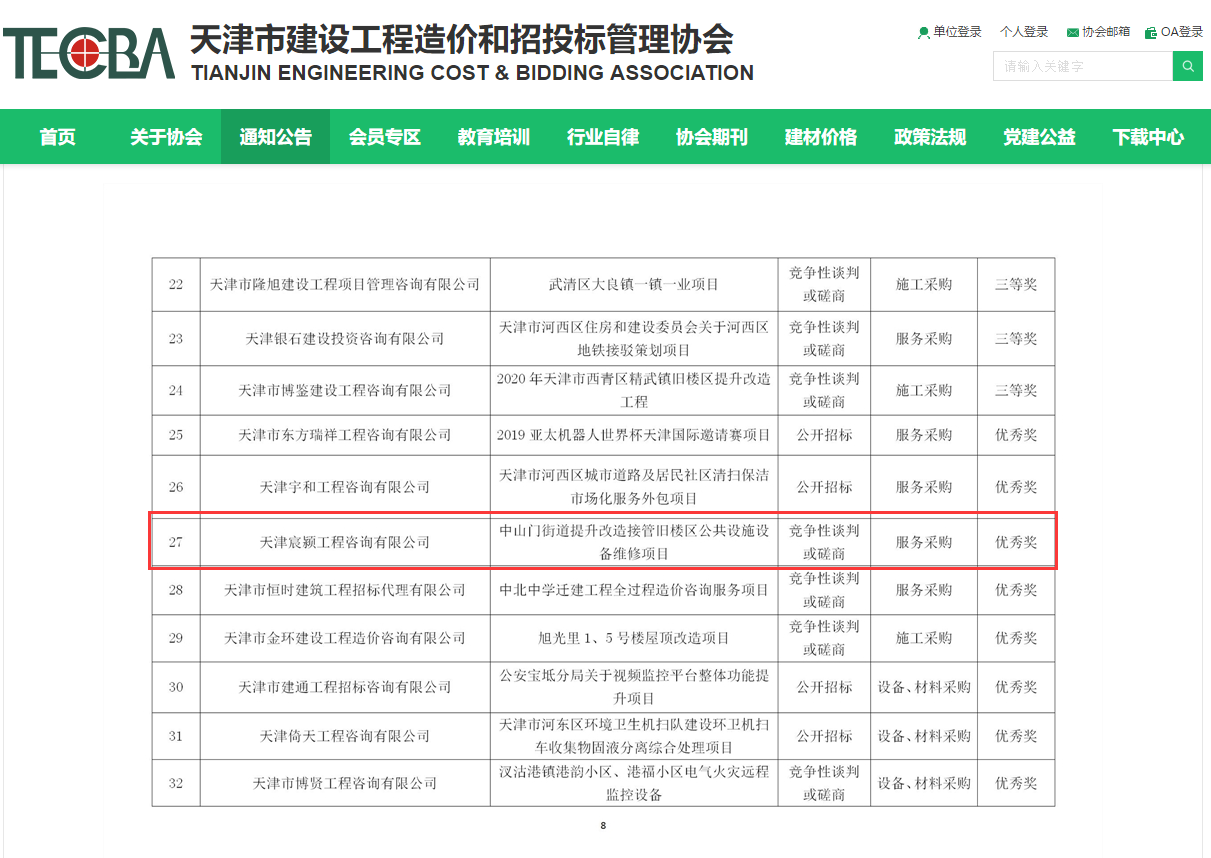Click the 协会邮箱 envelope icon

(x=1073, y=32)
